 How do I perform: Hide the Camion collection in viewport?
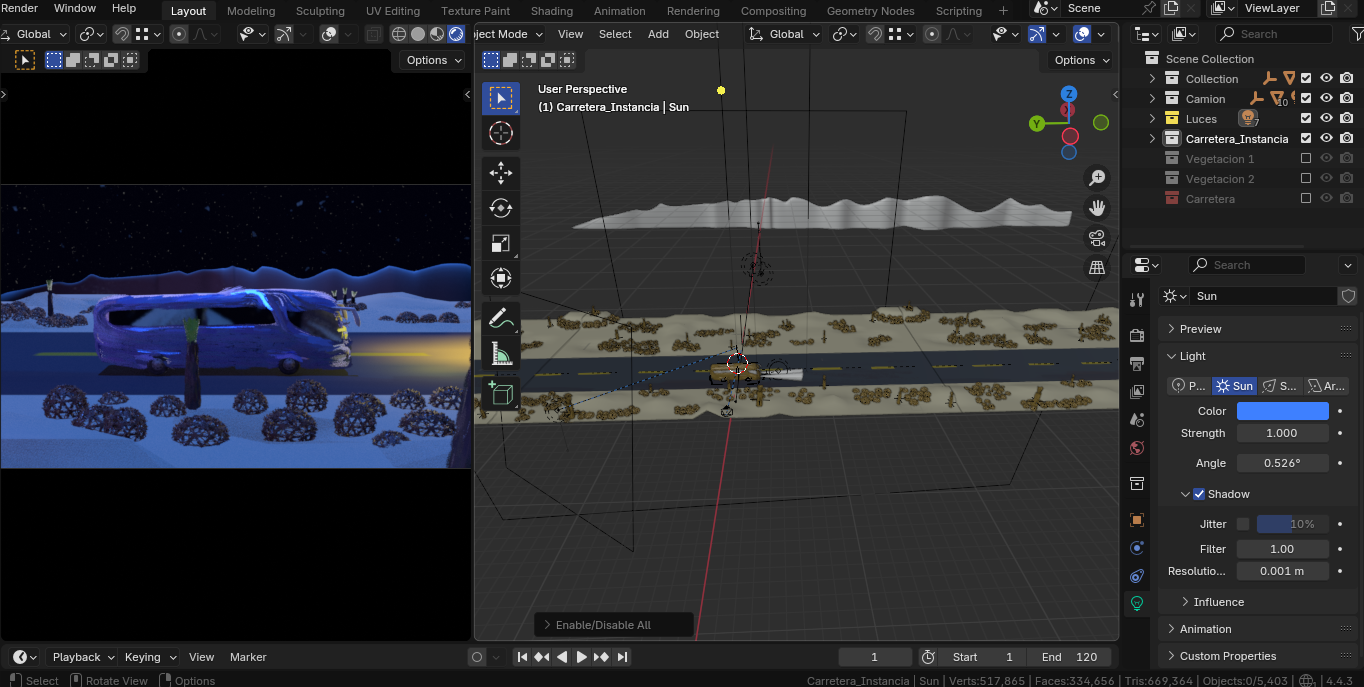pyautogui.click(x=1326, y=99)
